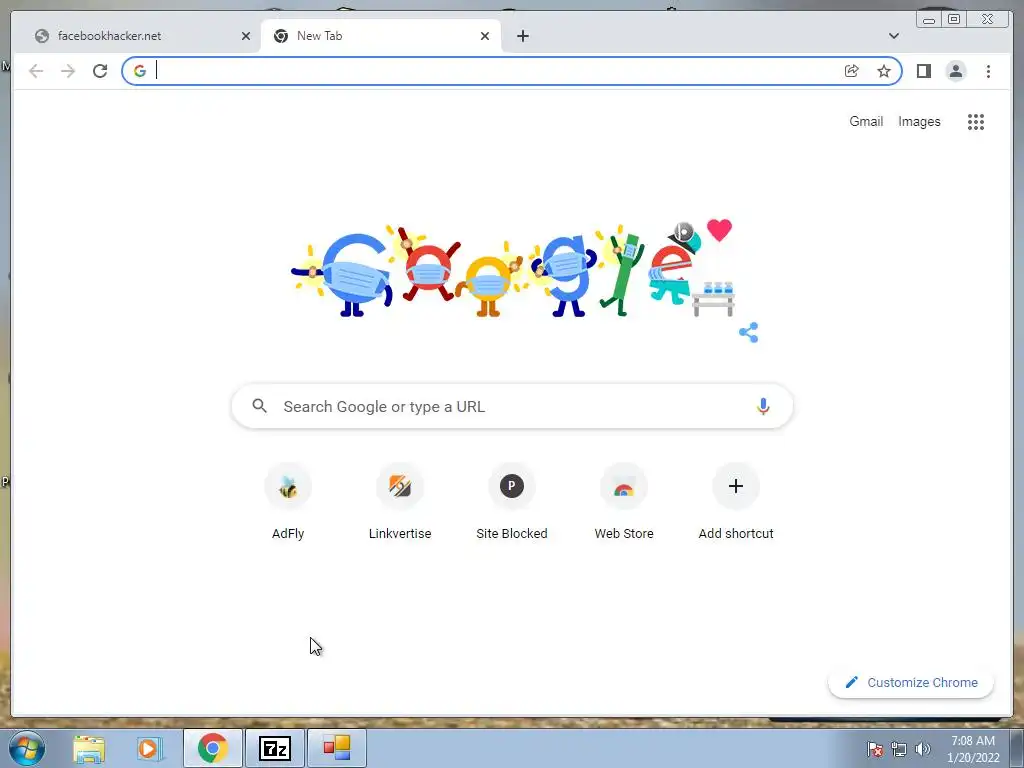
Task: Go forward with the forward arrow
Action: [x=68, y=71]
